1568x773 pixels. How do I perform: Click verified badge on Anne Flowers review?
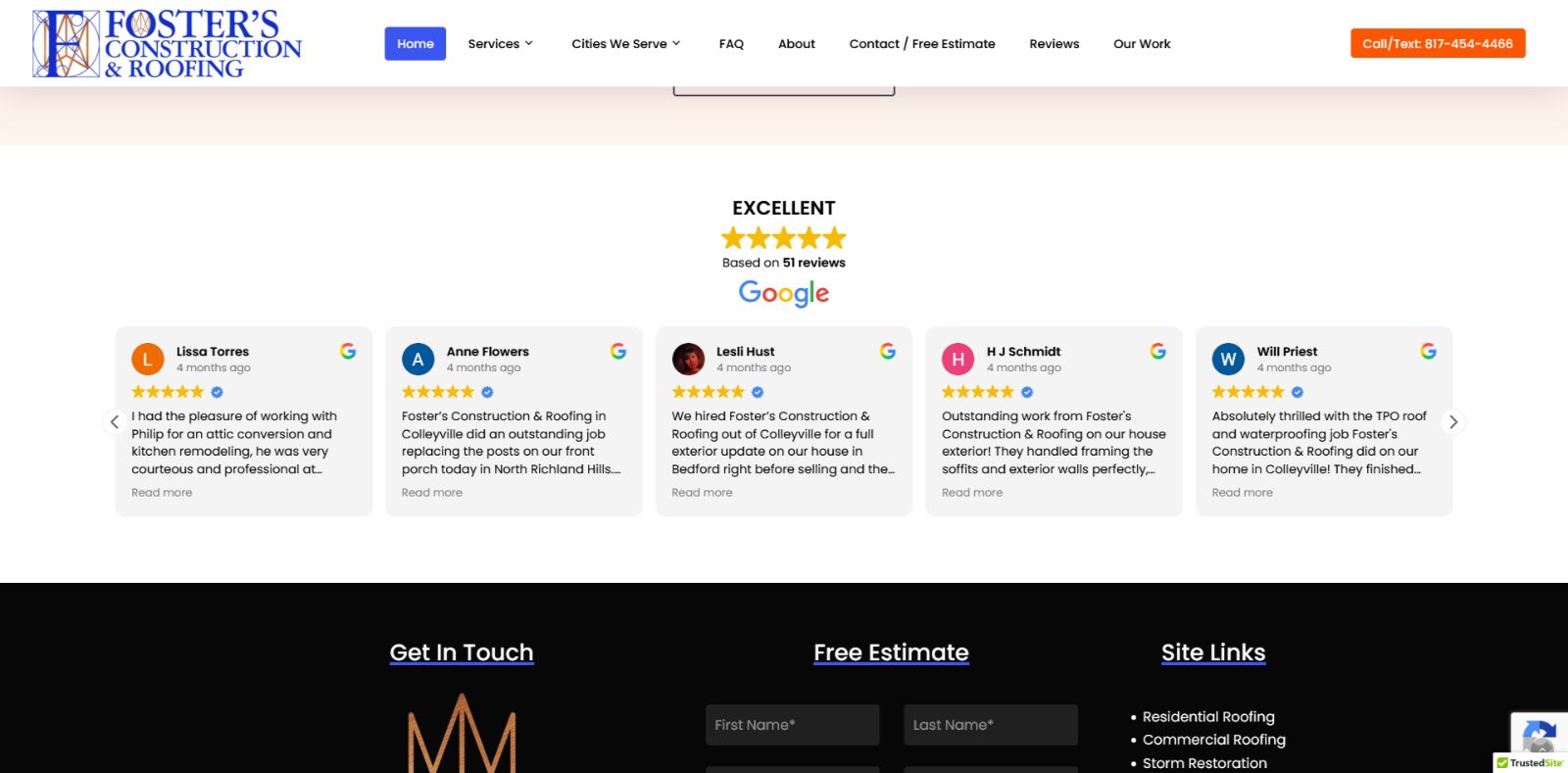tap(487, 392)
